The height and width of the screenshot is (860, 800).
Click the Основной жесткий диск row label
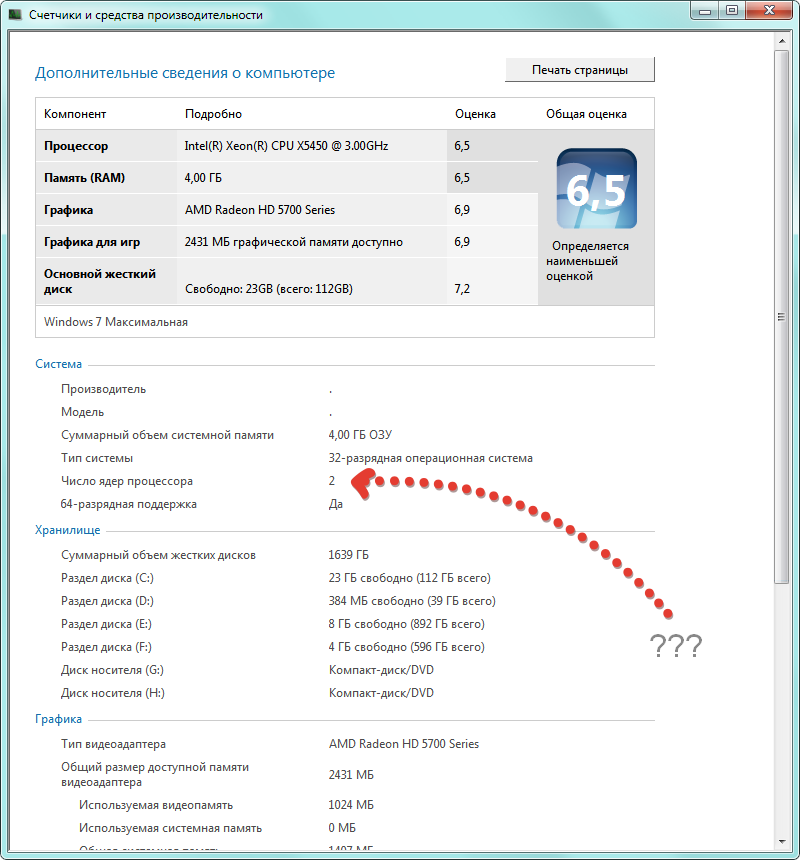point(100,281)
